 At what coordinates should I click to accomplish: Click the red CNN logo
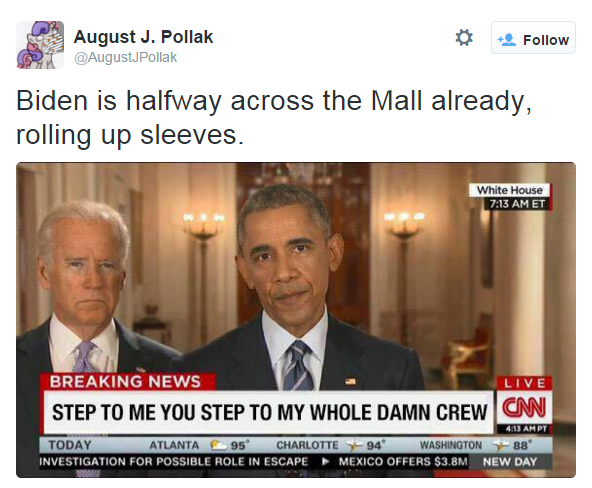tap(524, 408)
